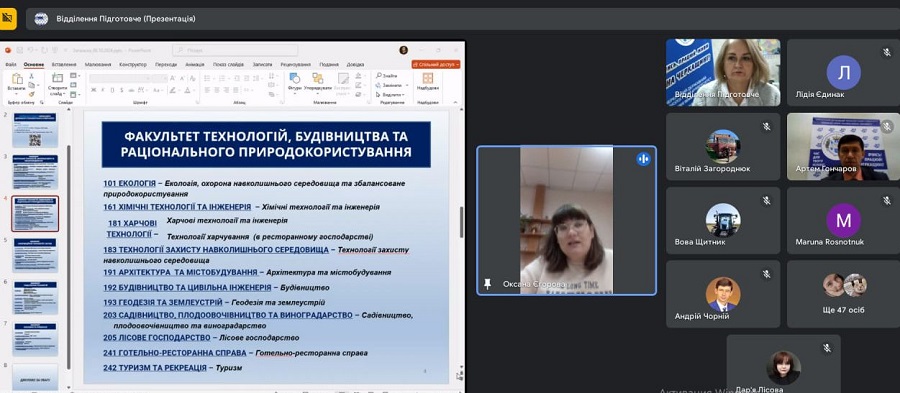This screenshot has width=900, height=393.
Task: Click the Arrange (Упорядкувати) icon
Action: (317, 78)
